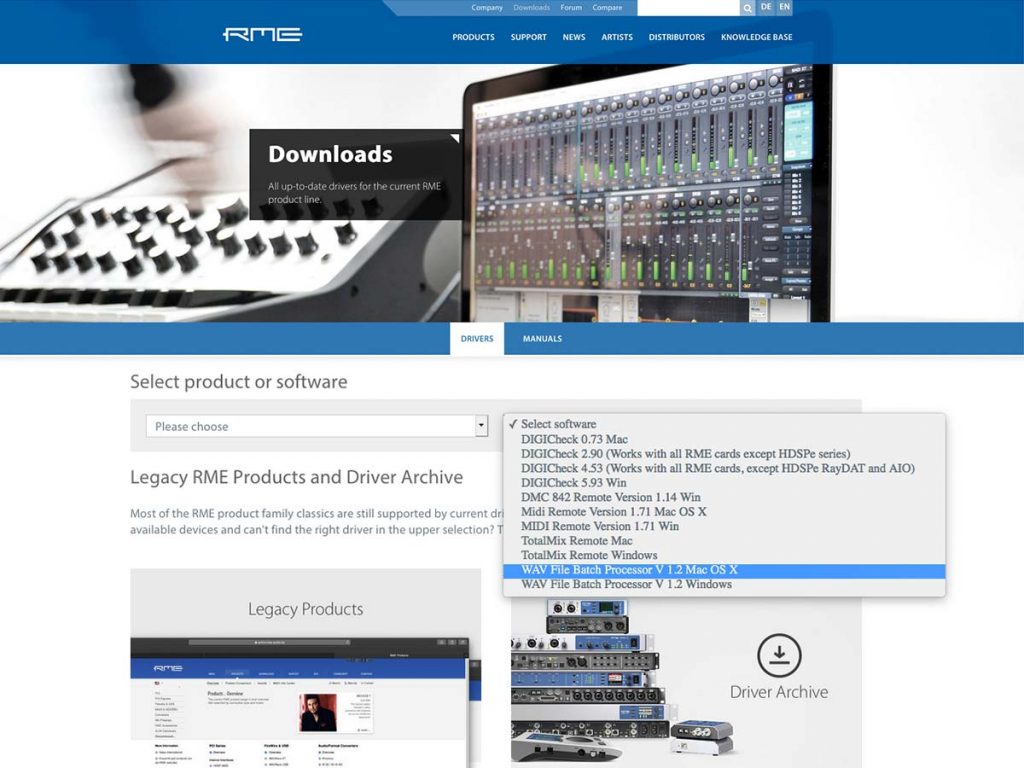The height and width of the screenshot is (768, 1024).
Task: Visit the KNOWLEDGE BASE section
Action: [x=756, y=37]
